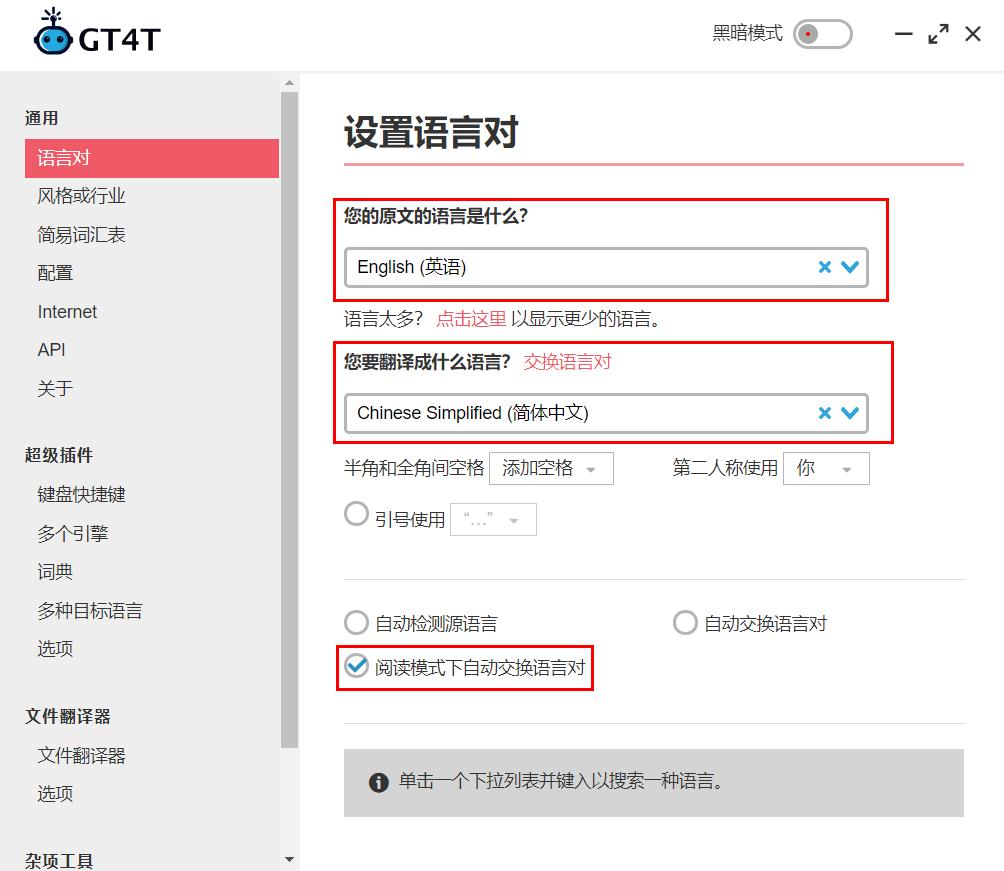Open the API settings page
The width and height of the screenshot is (1004, 871).
(x=51, y=350)
